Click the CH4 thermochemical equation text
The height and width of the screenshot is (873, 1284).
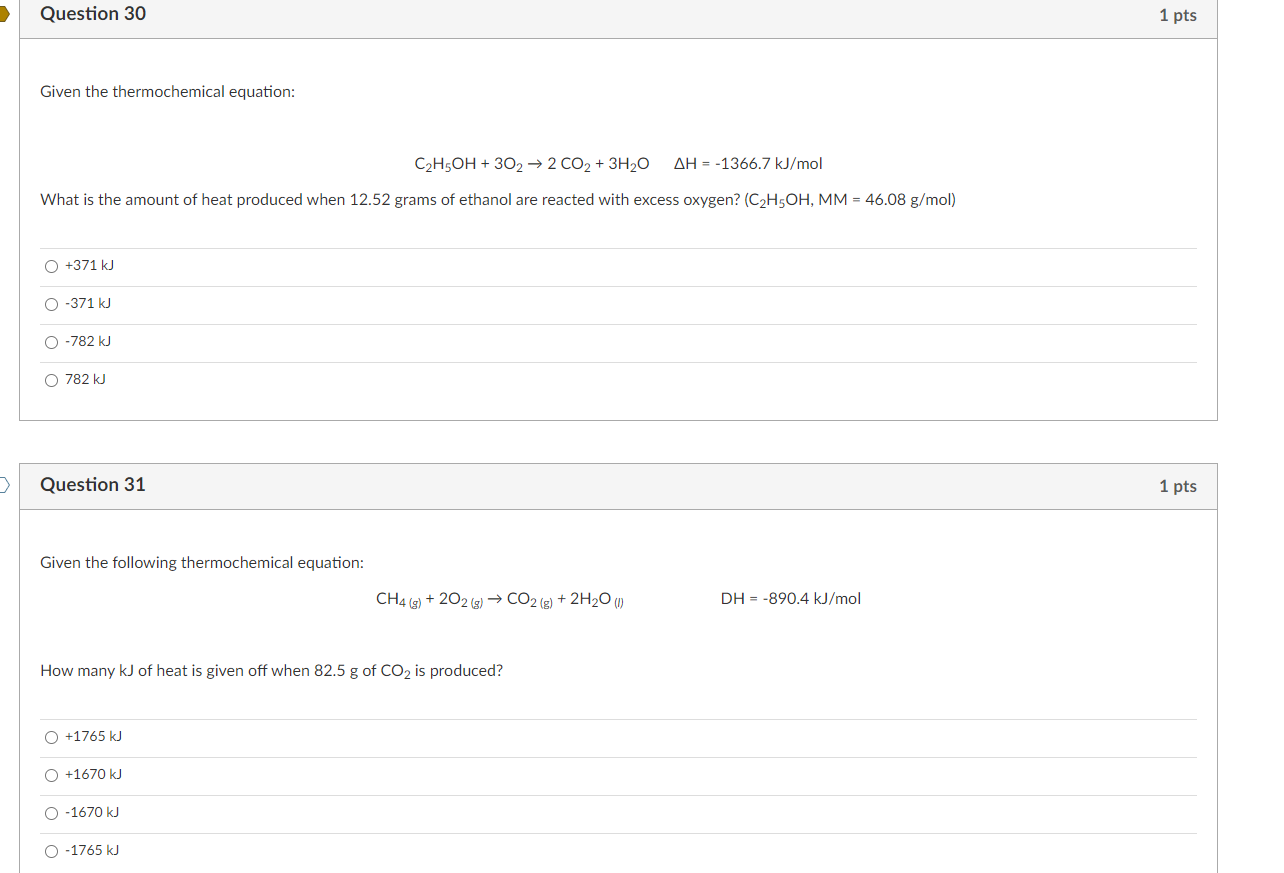click(499, 598)
